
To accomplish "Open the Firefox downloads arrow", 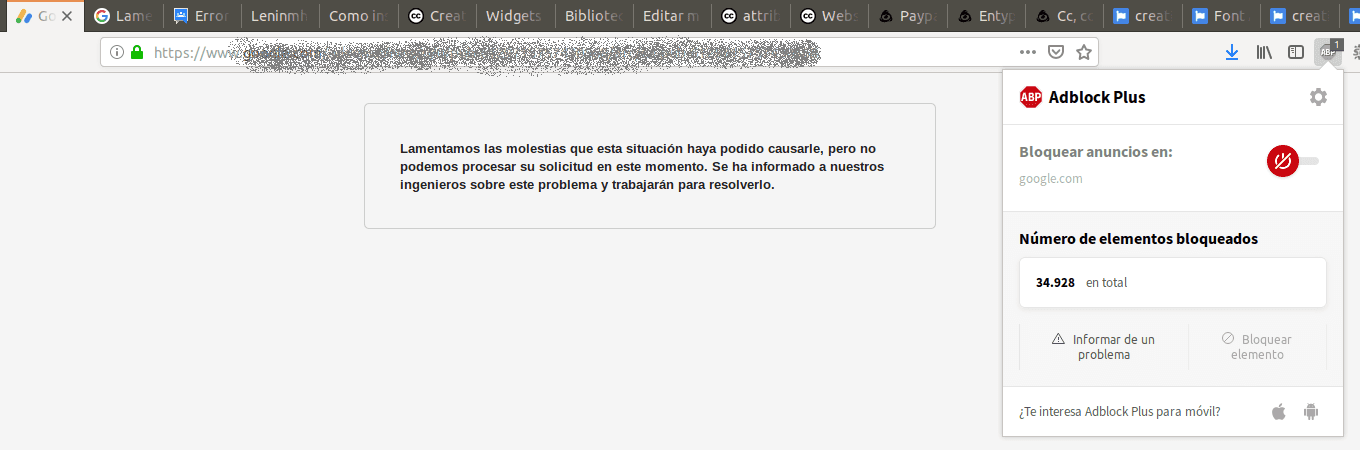I will click(x=1232, y=52).
